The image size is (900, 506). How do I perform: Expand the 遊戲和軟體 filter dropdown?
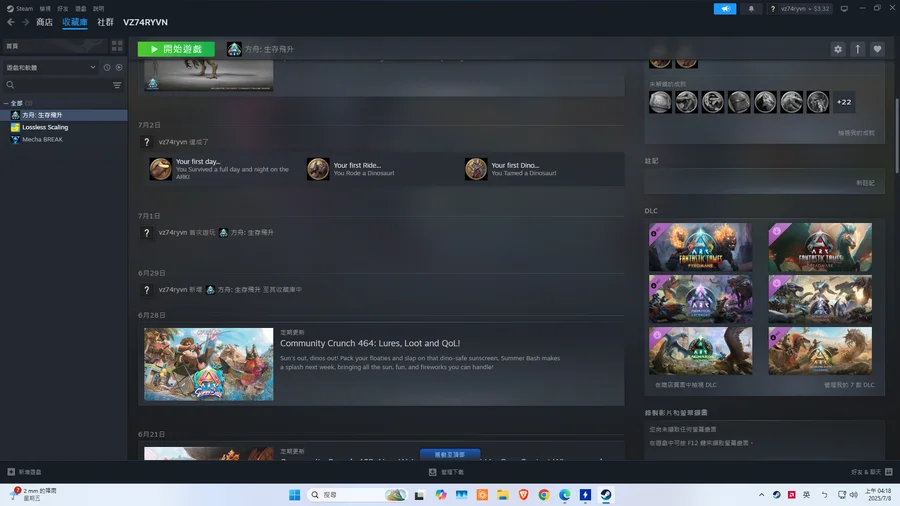coord(51,67)
